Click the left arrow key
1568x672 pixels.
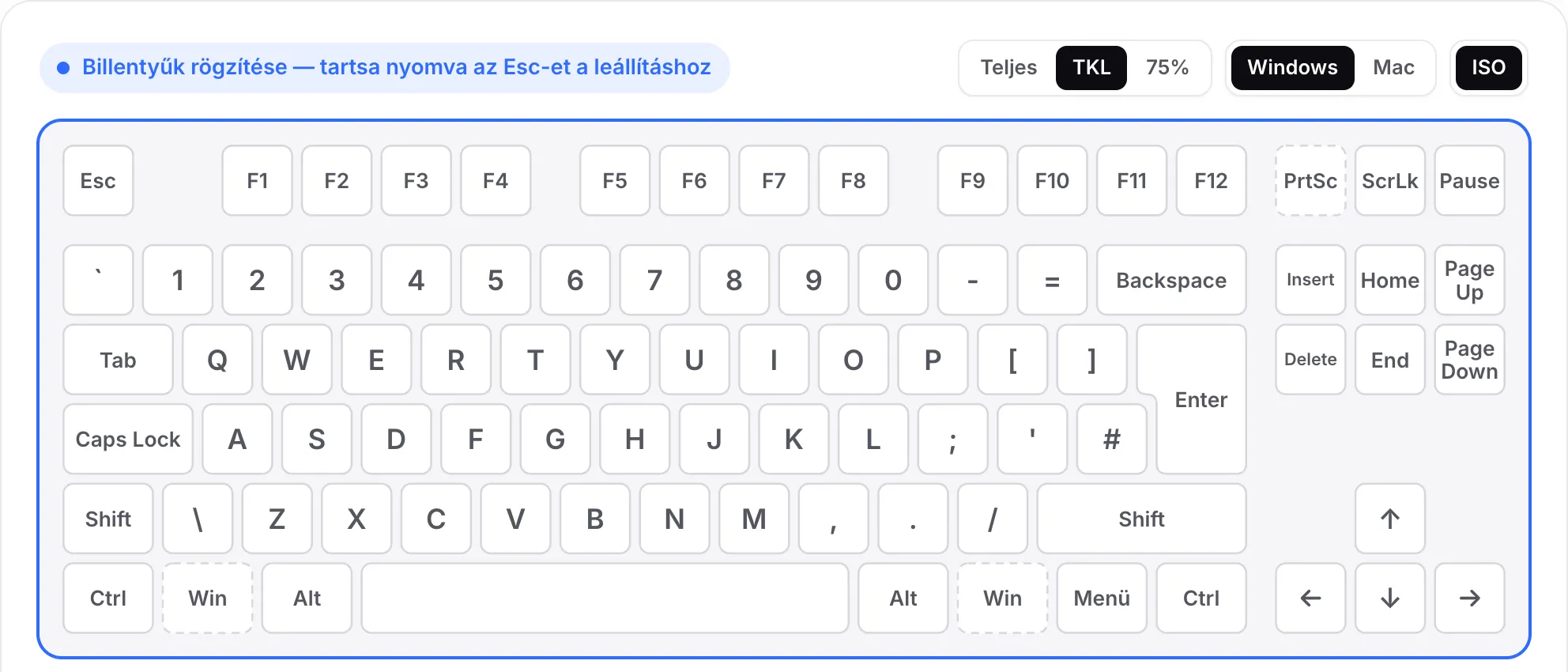point(1310,598)
